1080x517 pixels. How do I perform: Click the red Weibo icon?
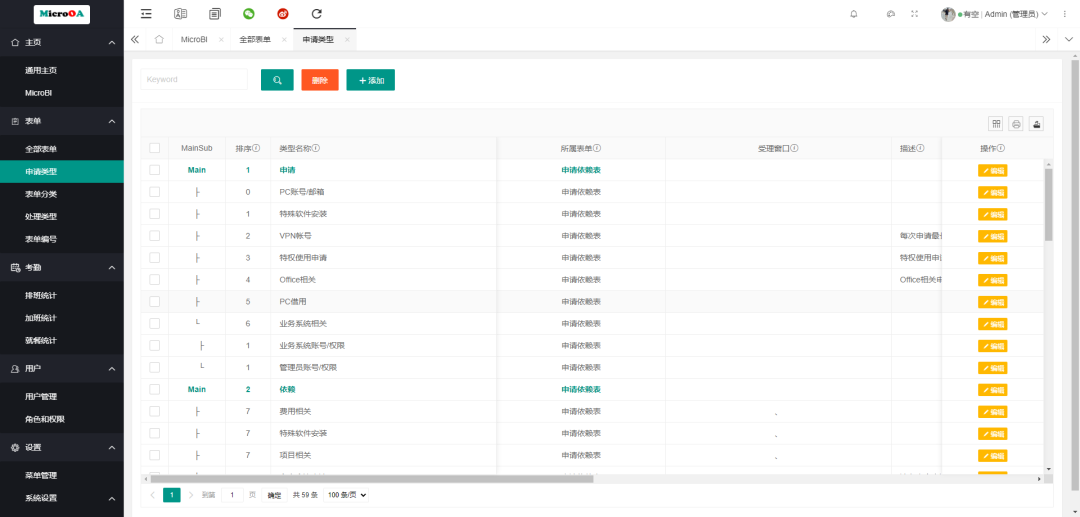pos(283,14)
